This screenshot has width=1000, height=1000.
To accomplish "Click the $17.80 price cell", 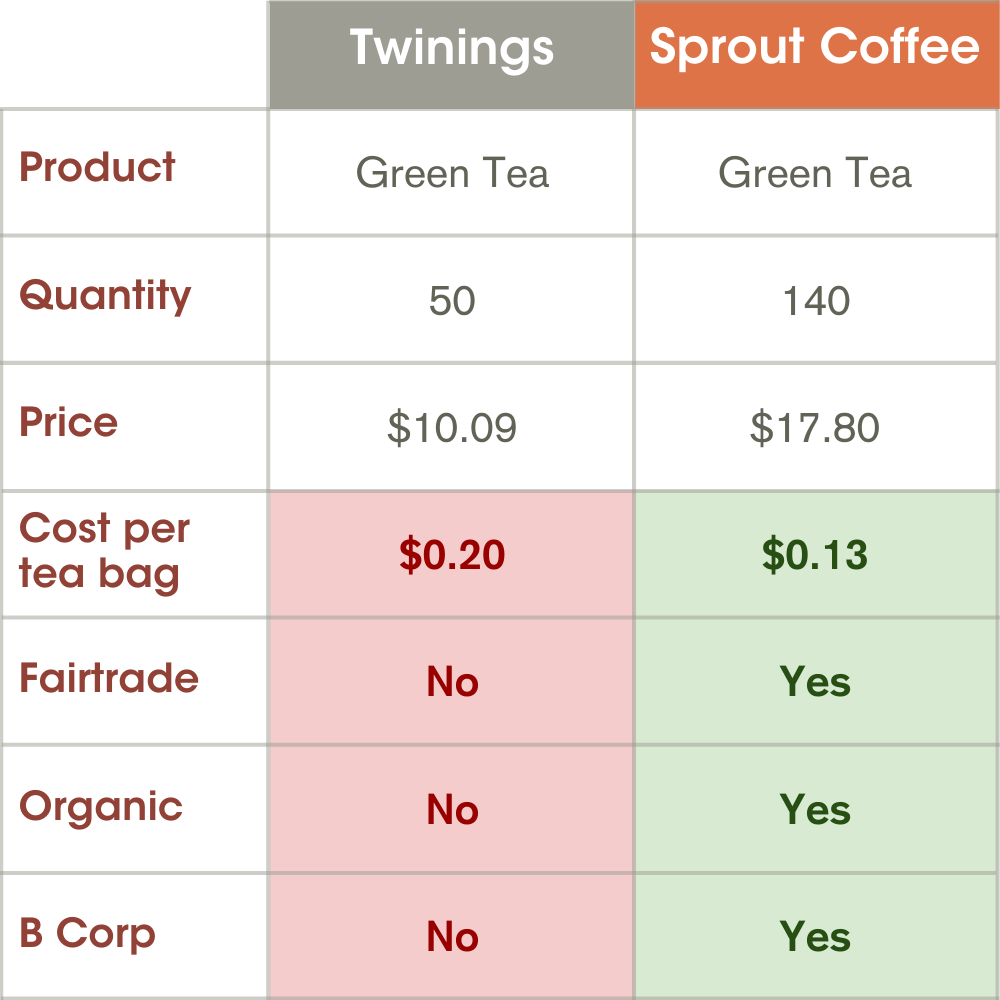I will pos(815,428).
